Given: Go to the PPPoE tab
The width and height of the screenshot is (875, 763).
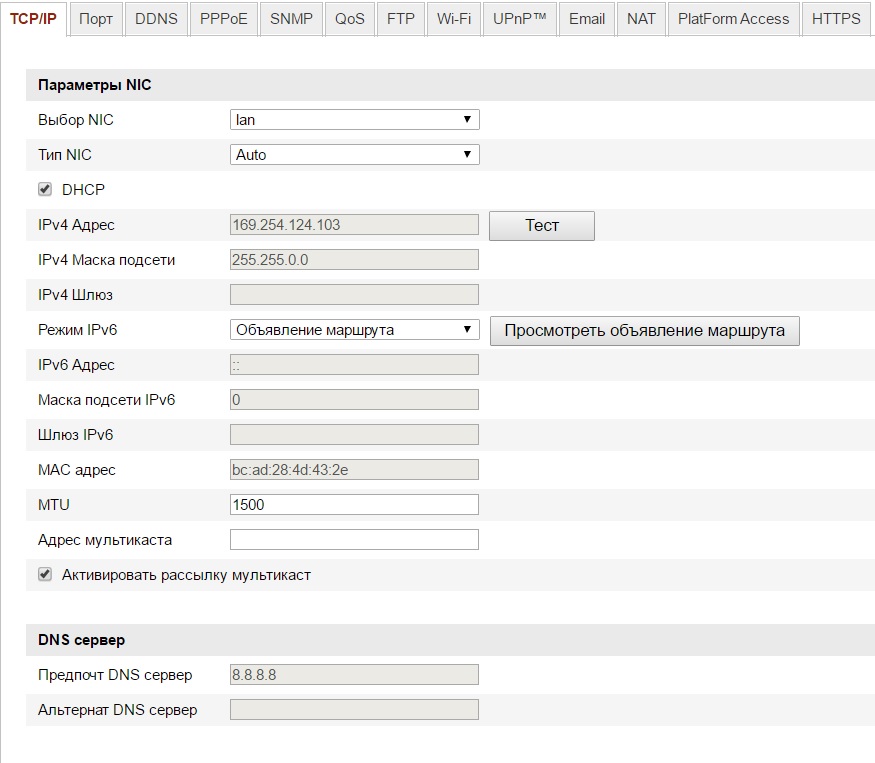Looking at the screenshot, I should coord(224,19).
